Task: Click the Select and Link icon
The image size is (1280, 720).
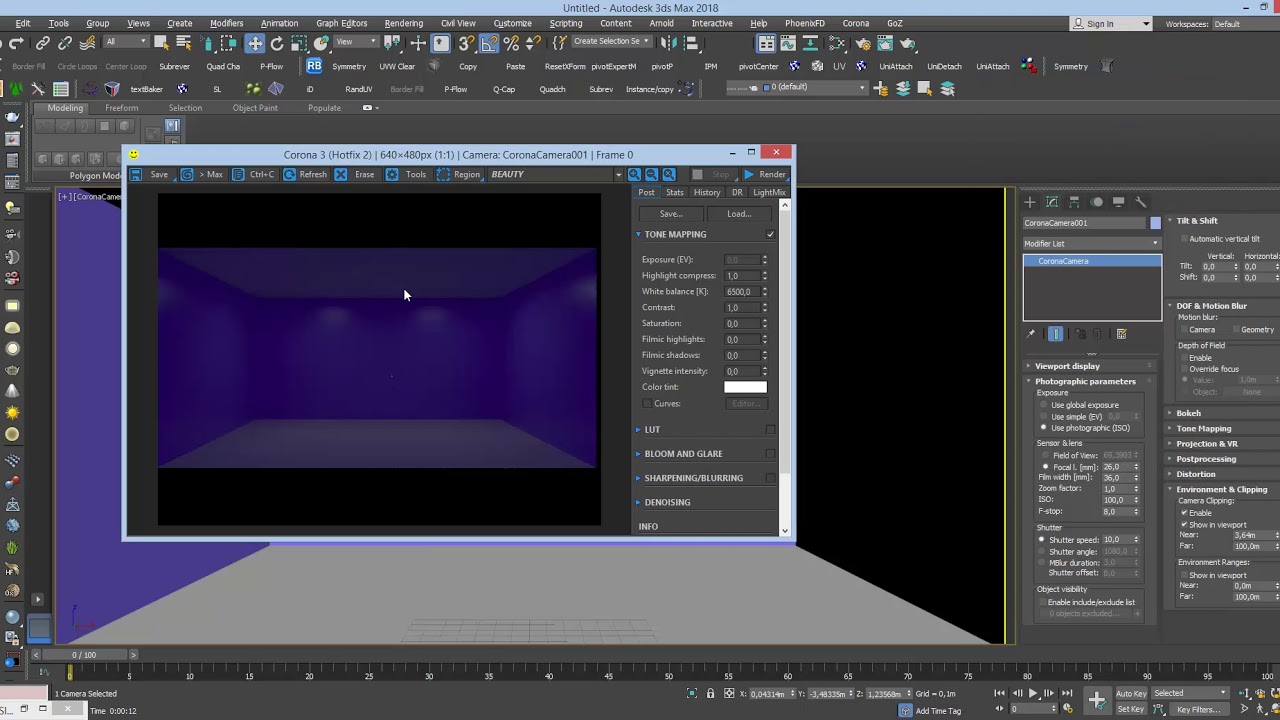Action: (43, 43)
